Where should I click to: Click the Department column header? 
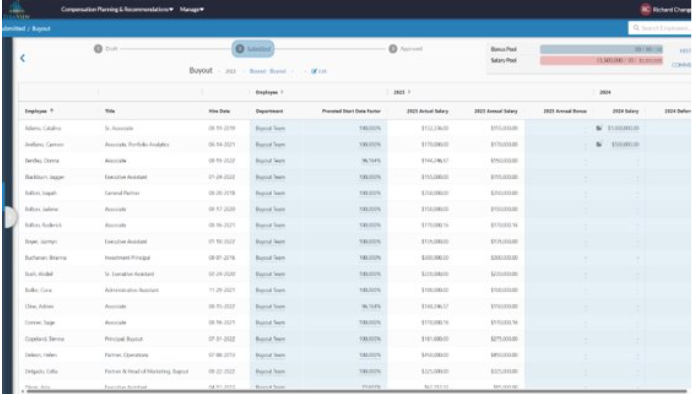[x=269, y=111]
